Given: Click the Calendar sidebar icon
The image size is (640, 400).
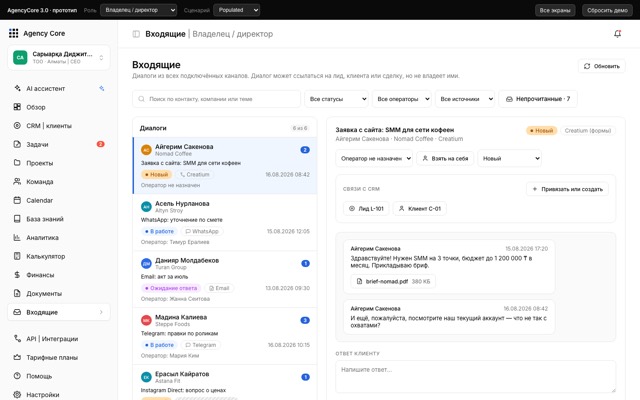Looking at the screenshot, I should point(17,200).
